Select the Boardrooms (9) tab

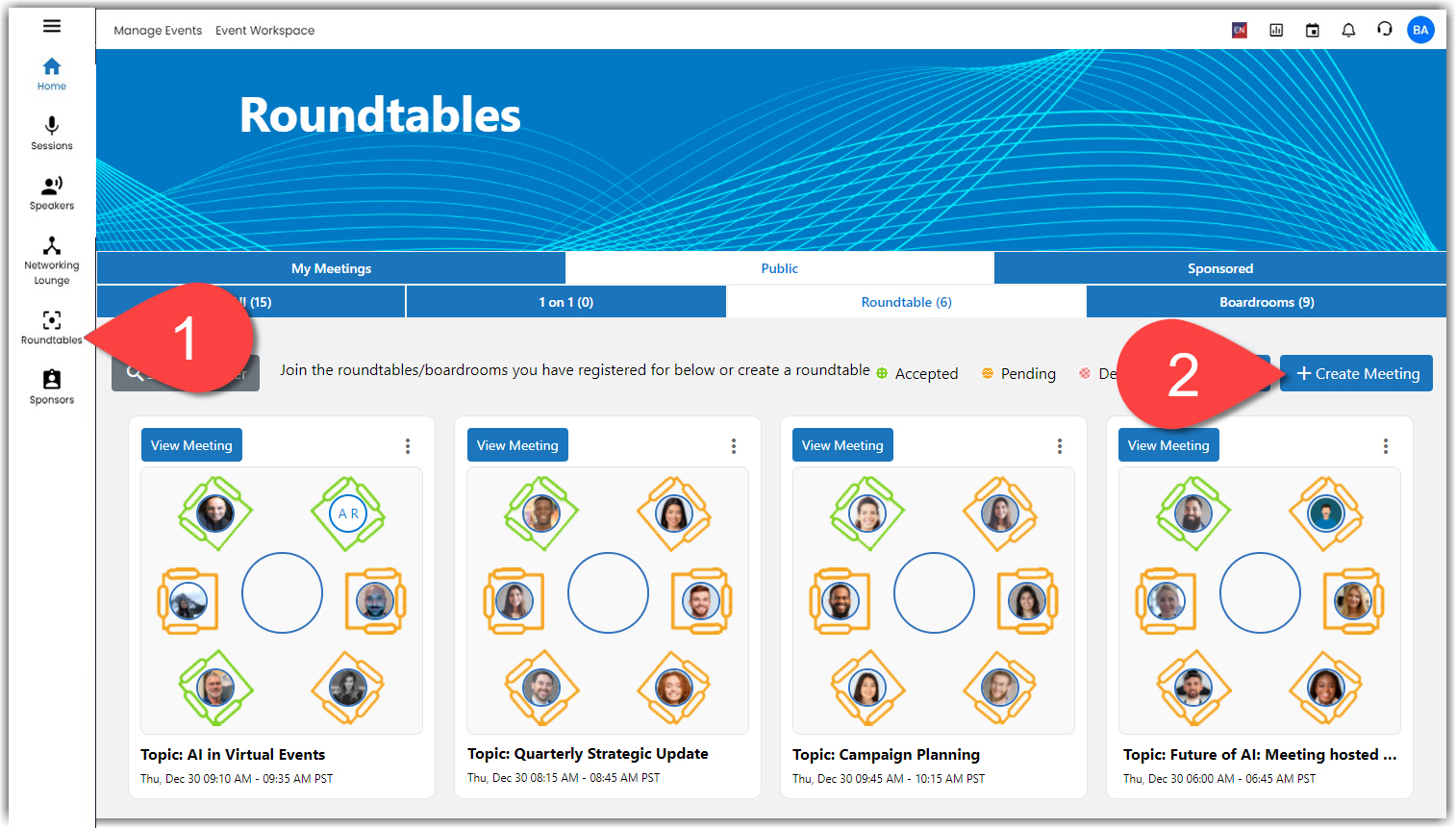[x=1267, y=302]
